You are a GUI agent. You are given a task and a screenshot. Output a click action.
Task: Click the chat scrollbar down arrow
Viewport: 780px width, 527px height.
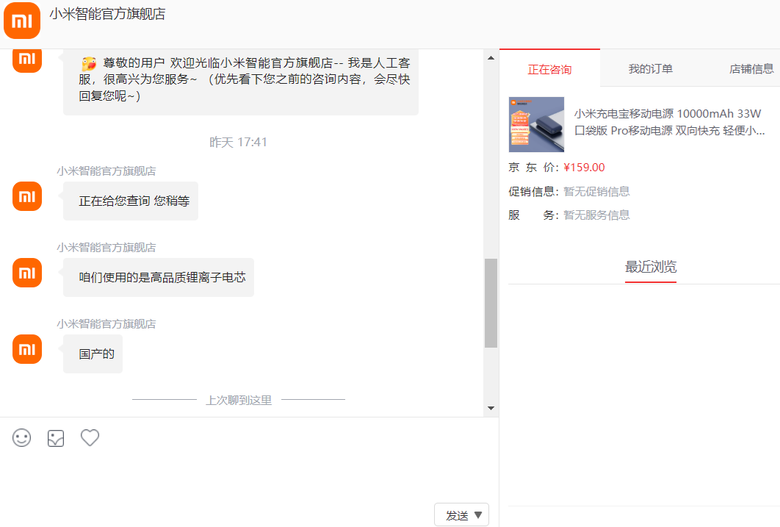click(x=491, y=408)
